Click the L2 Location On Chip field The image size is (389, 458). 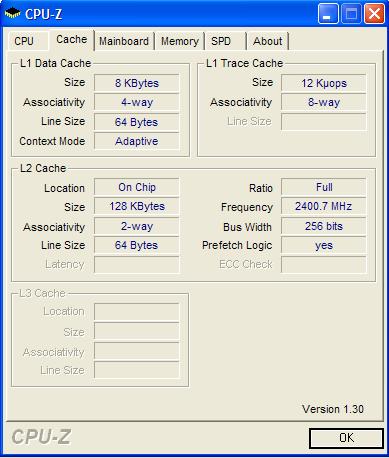[x=137, y=187]
